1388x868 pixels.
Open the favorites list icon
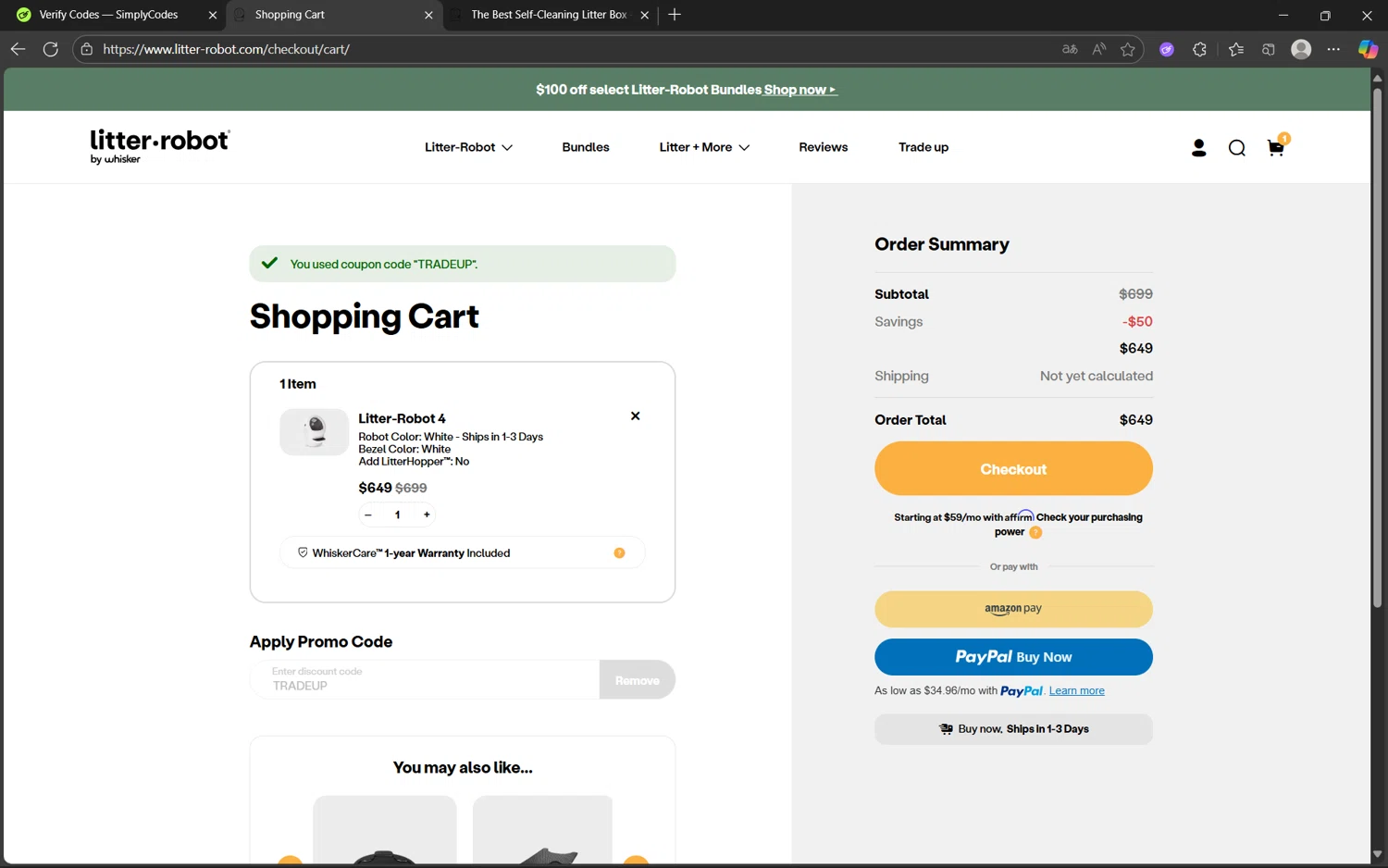pyautogui.click(x=1235, y=49)
